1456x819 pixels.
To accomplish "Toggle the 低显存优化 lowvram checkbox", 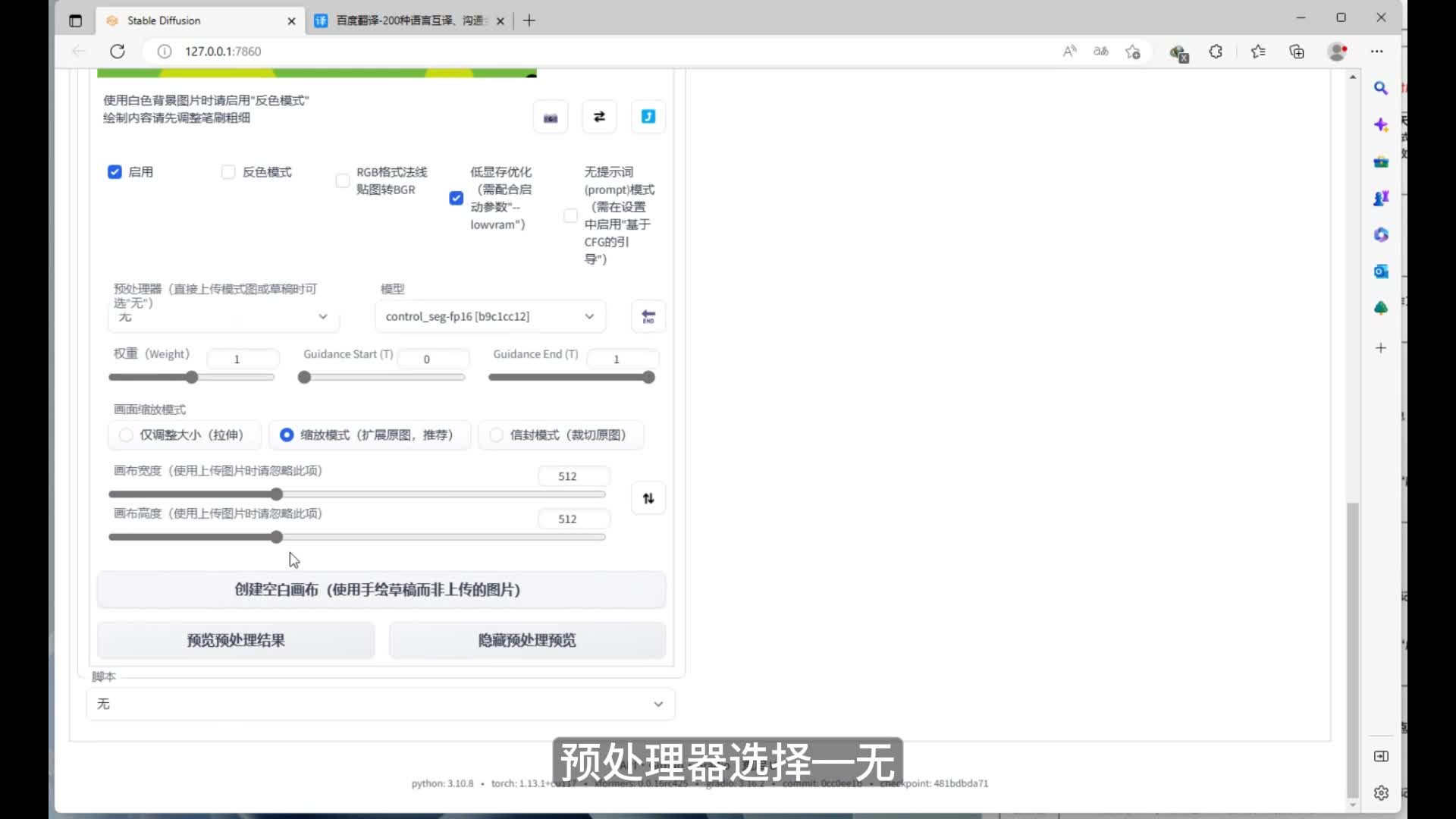I will click(456, 198).
